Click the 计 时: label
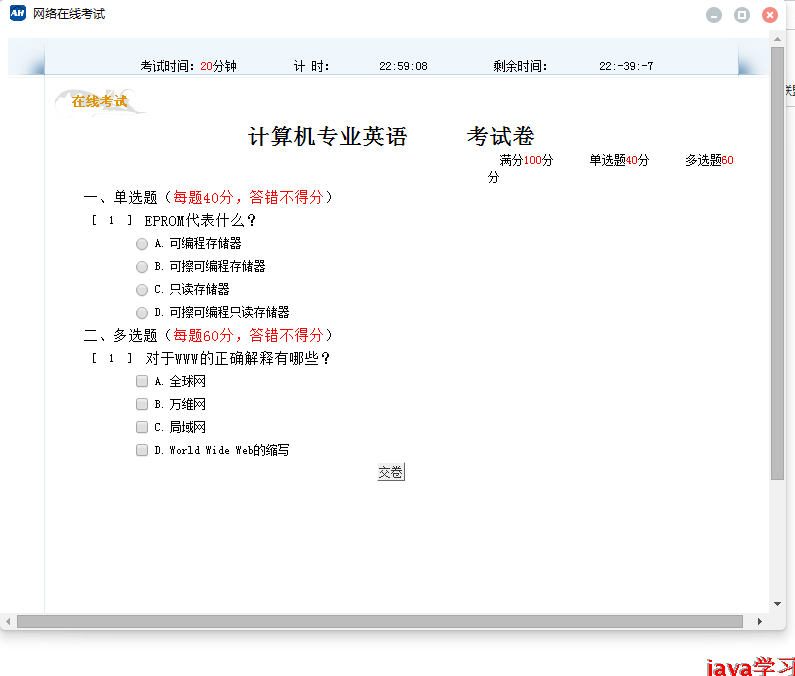This screenshot has width=795, height=676. pyautogui.click(x=311, y=66)
